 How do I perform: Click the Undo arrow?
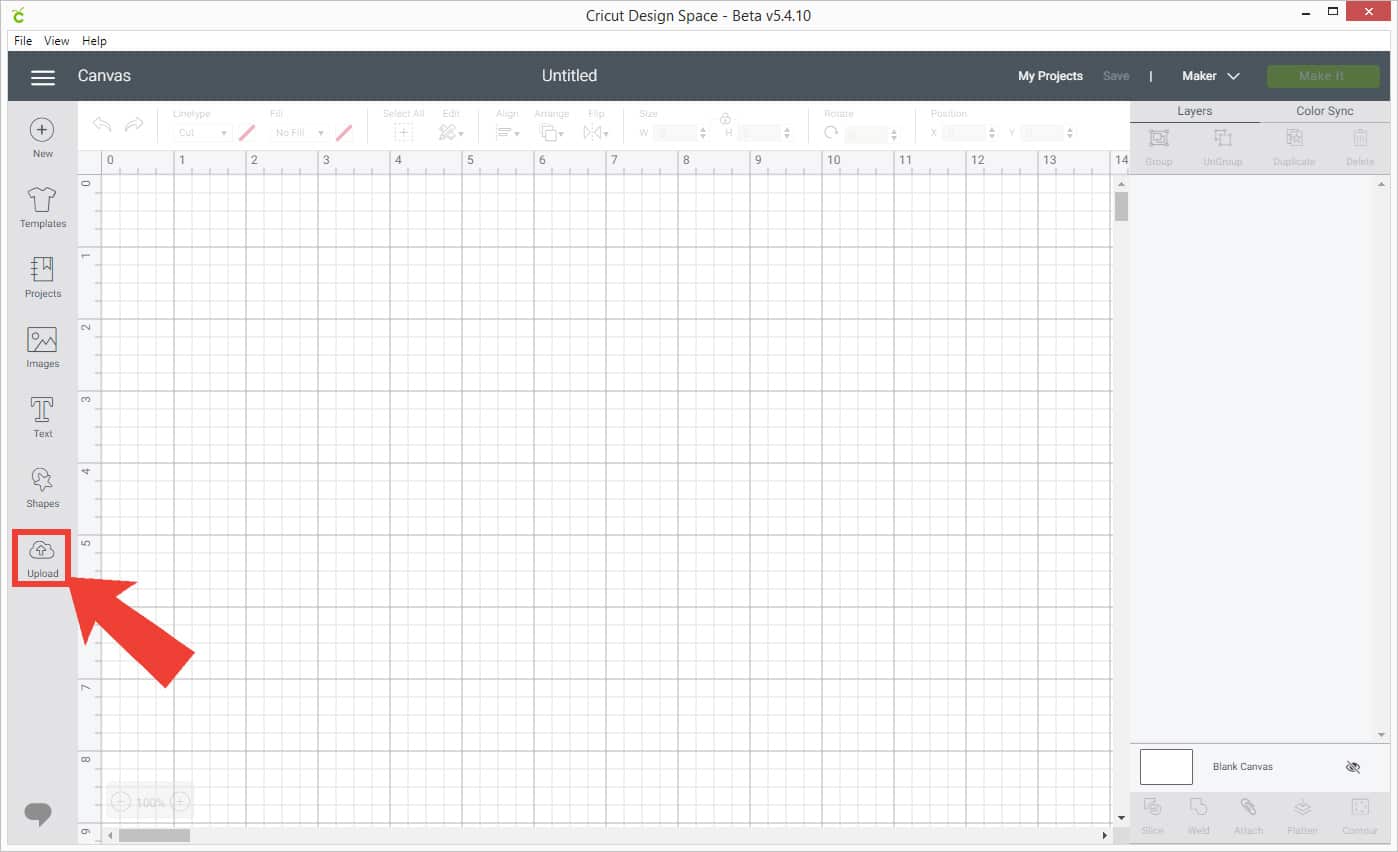pos(102,125)
